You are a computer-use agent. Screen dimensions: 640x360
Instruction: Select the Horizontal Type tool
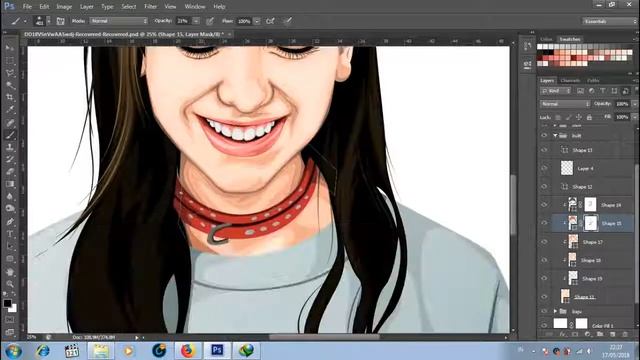(x=10, y=234)
